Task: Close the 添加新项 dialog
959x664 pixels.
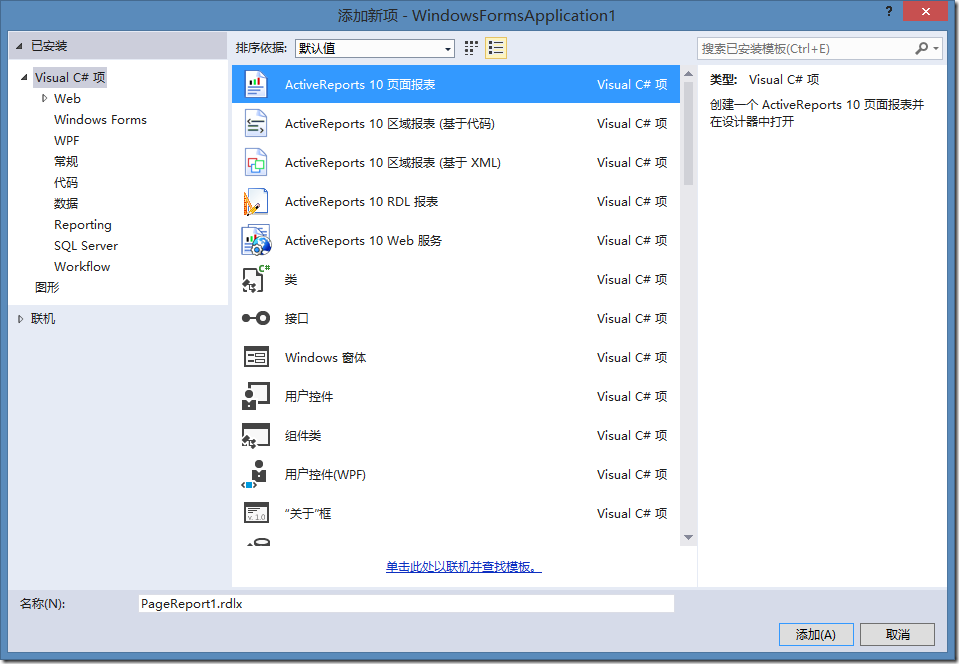Action: [925, 12]
